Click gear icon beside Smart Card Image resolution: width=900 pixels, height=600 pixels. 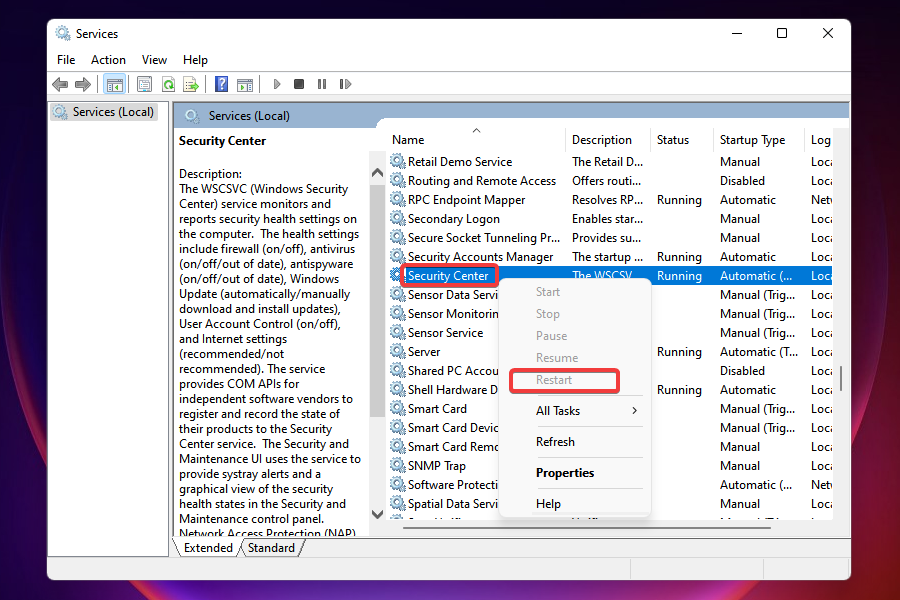(x=397, y=408)
